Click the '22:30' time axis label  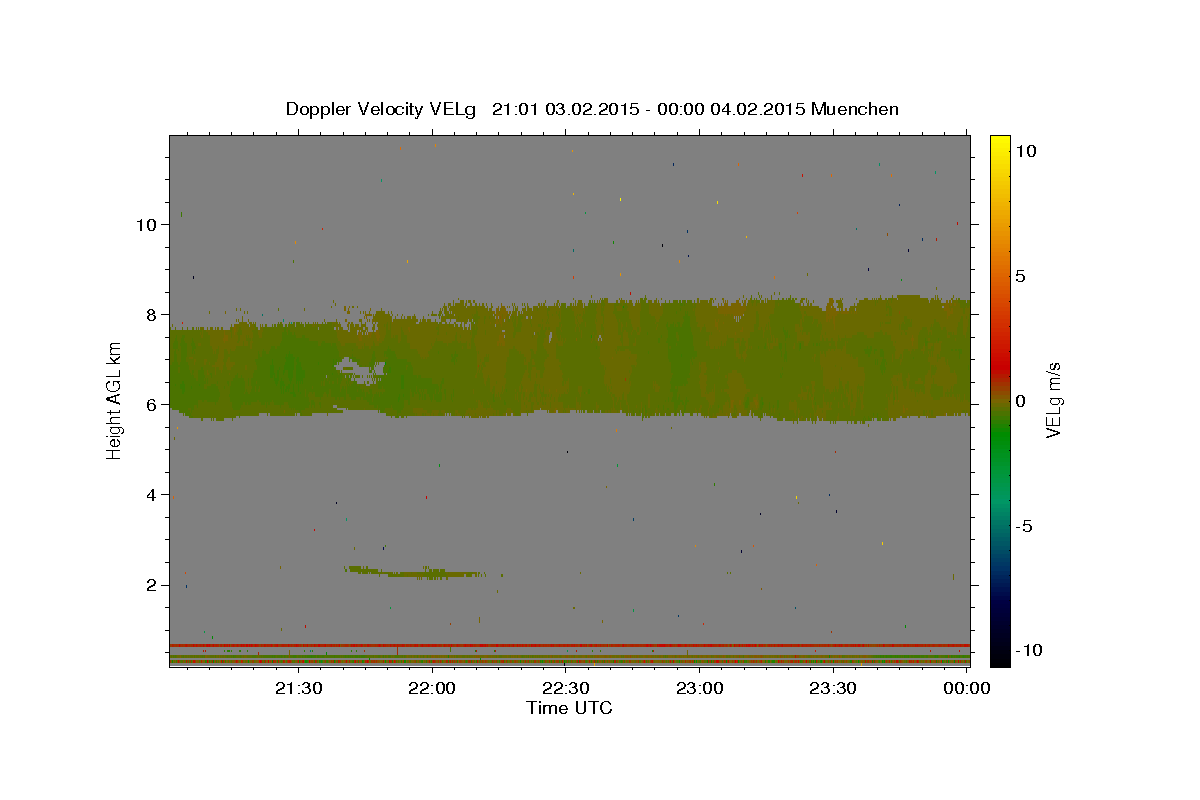[566, 688]
